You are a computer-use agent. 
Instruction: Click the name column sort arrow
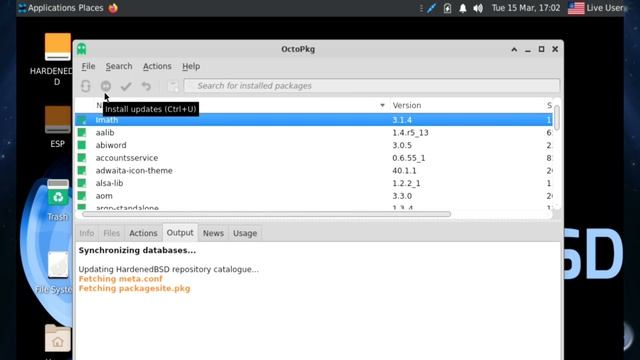tap(382, 105)
